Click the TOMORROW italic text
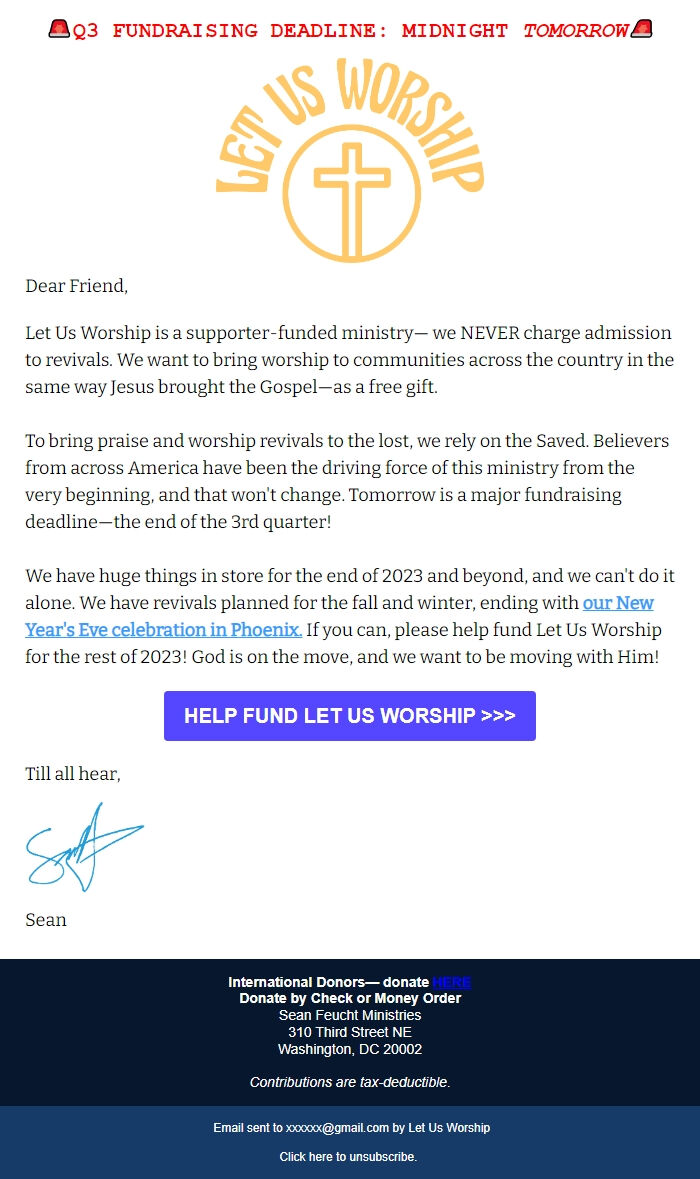700x1179 pixels. pyautogui.click(x=575, y=30)
